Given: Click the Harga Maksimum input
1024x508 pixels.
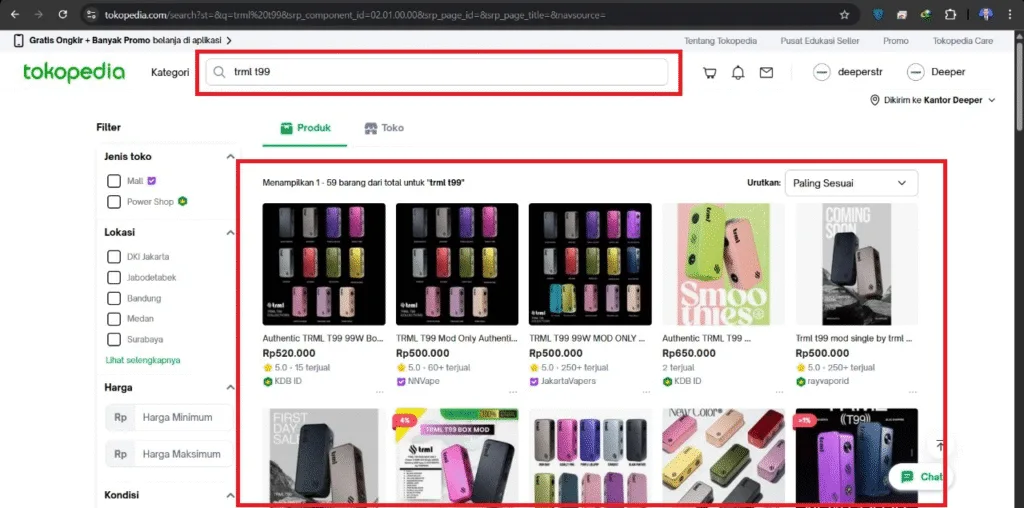Looking at the screenshot, I should tap(168, 454).
